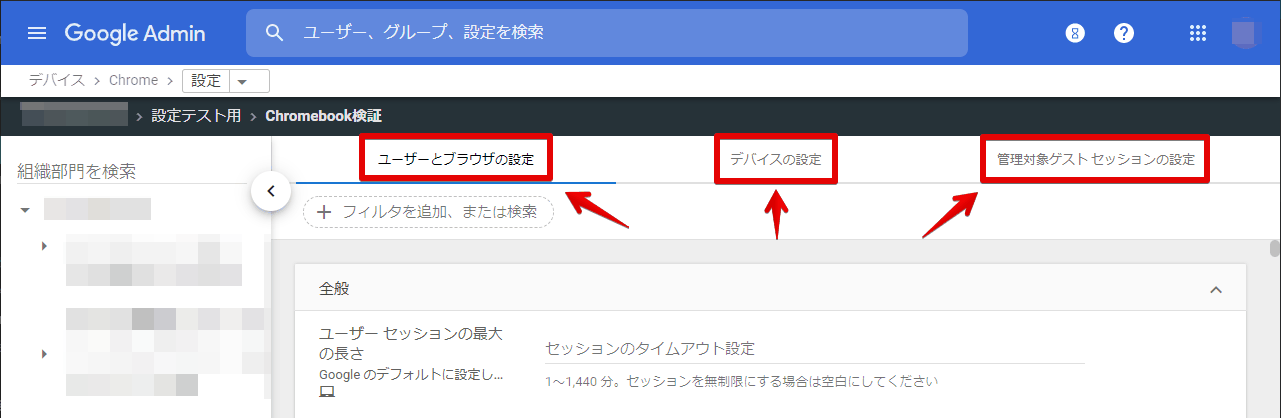Viewport: 1281px width, 418px height.
Task: Go to デバイス breadcrumb
Action: coord(56,81)
